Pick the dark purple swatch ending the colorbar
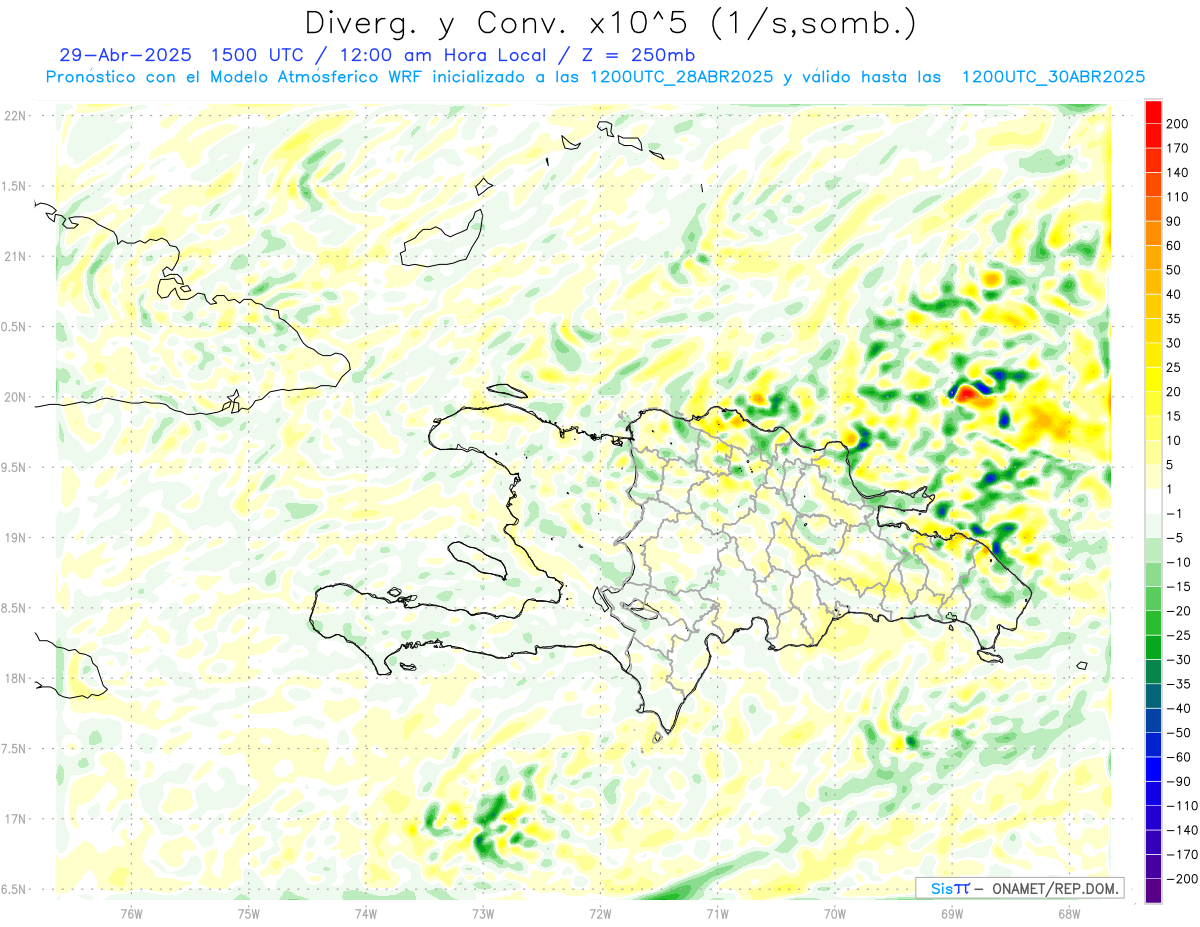 pyautogui.click(x=1153, y=891)
